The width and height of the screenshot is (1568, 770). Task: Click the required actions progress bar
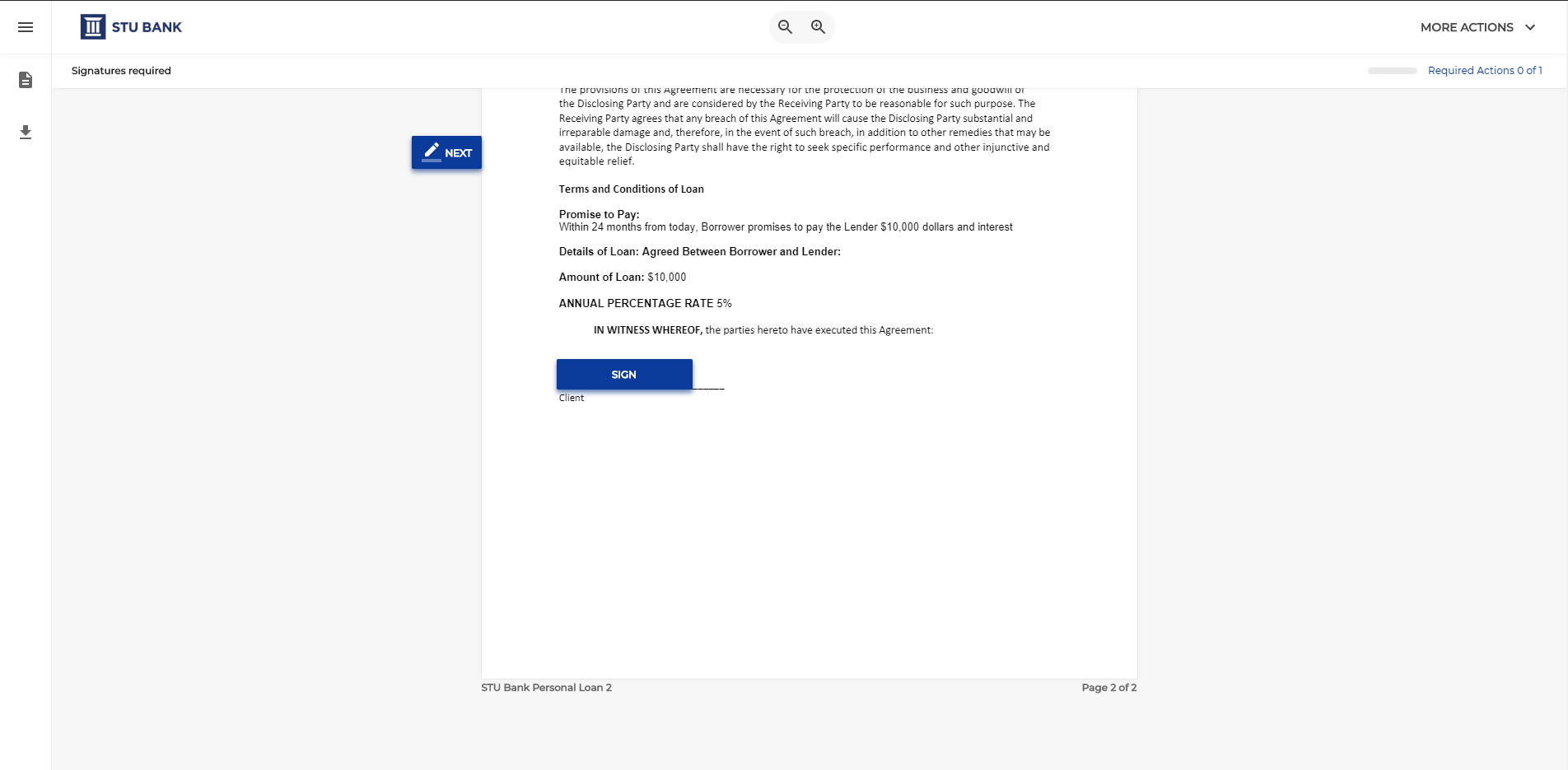click(1393, 71)
